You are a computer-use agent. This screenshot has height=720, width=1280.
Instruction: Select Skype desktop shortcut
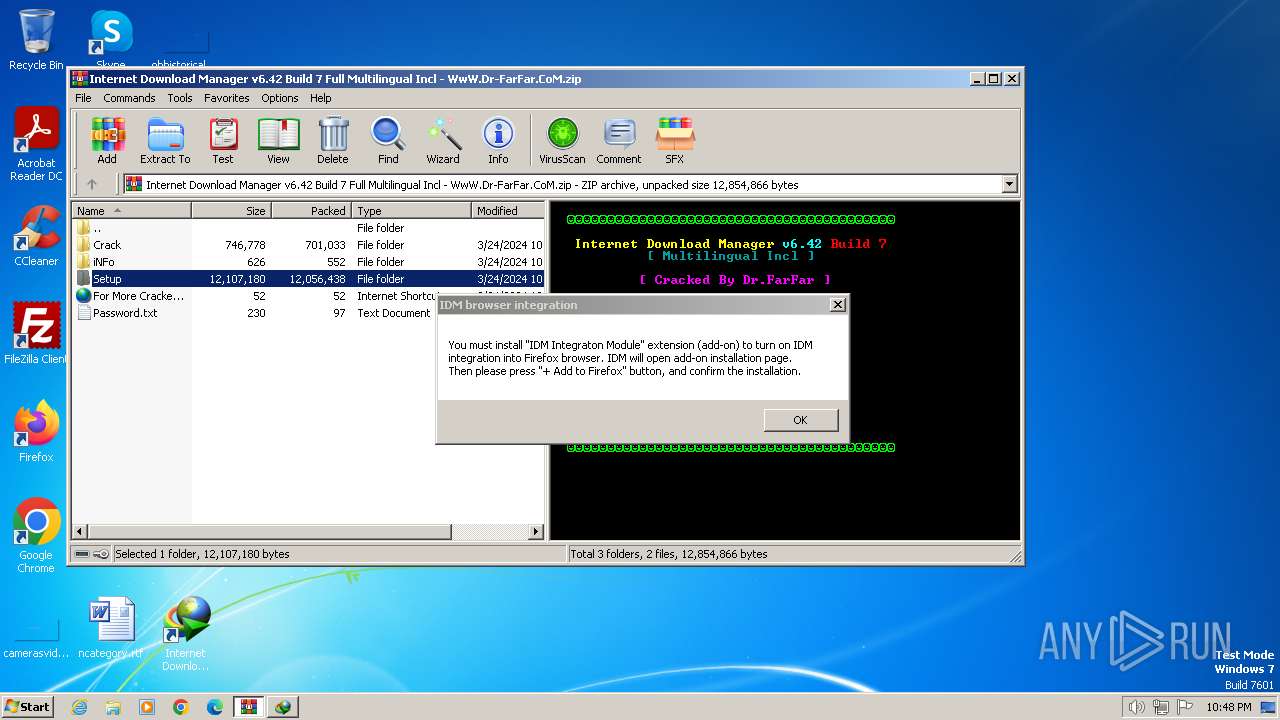[111, 37]
